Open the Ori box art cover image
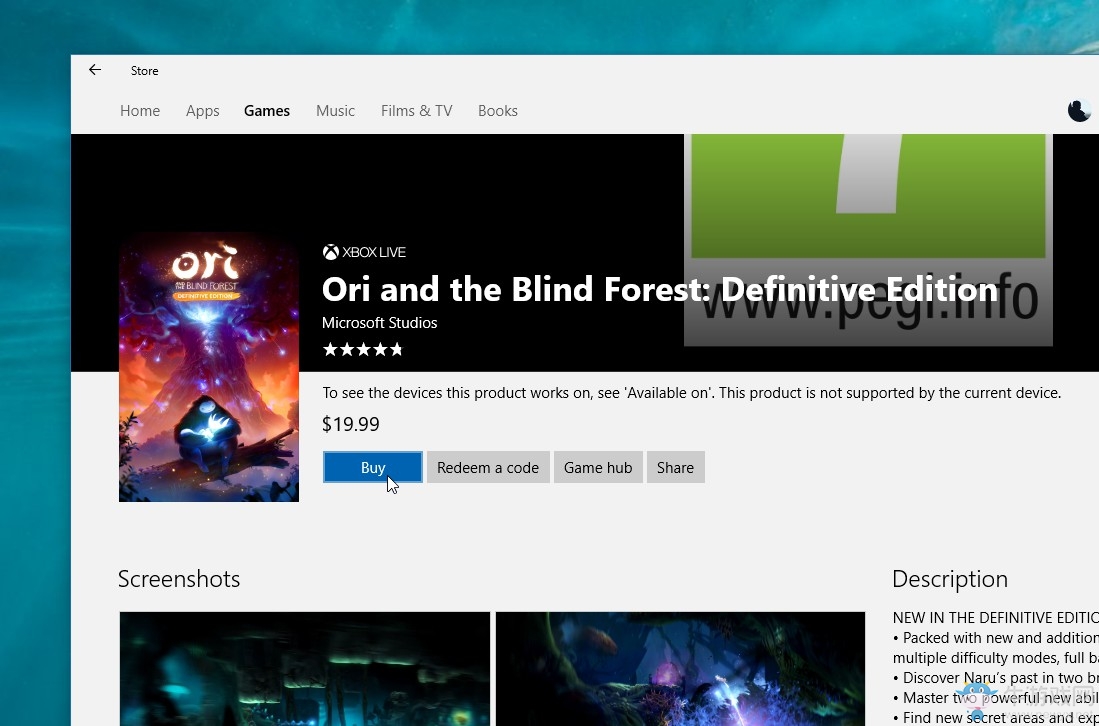The image size is (1099, 726). point(209,367)
